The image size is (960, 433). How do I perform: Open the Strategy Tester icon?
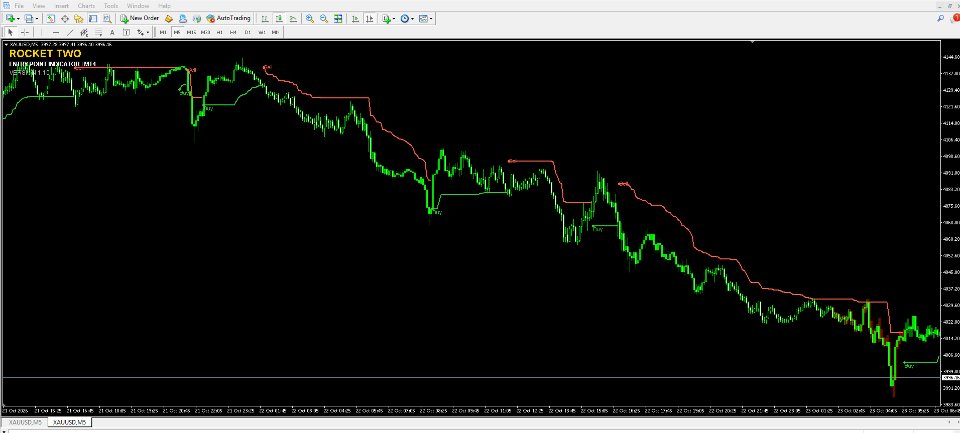tap(107, 18)
